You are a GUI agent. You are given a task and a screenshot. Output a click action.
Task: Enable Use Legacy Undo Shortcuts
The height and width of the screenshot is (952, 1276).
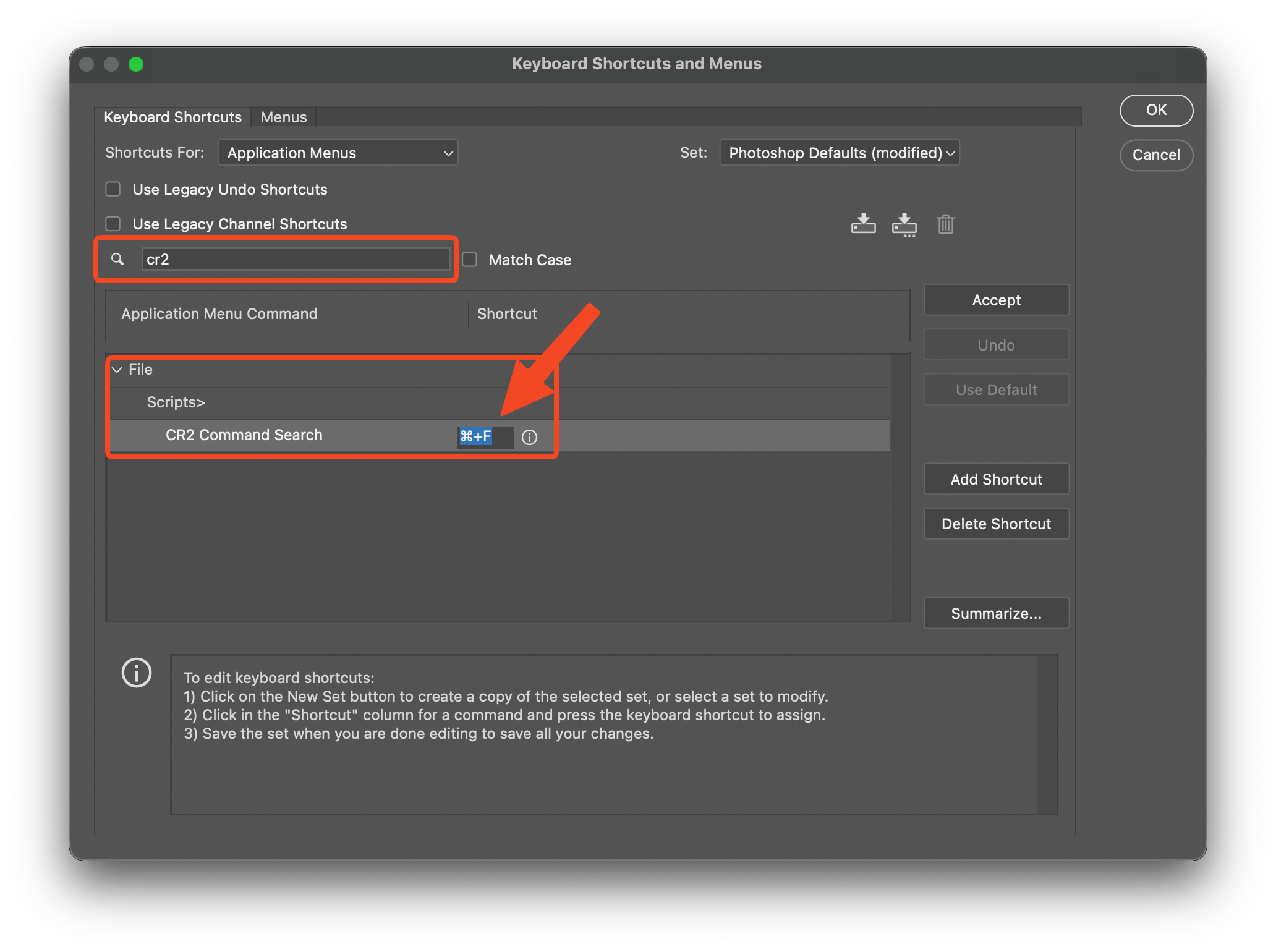[x=113, y=189]
